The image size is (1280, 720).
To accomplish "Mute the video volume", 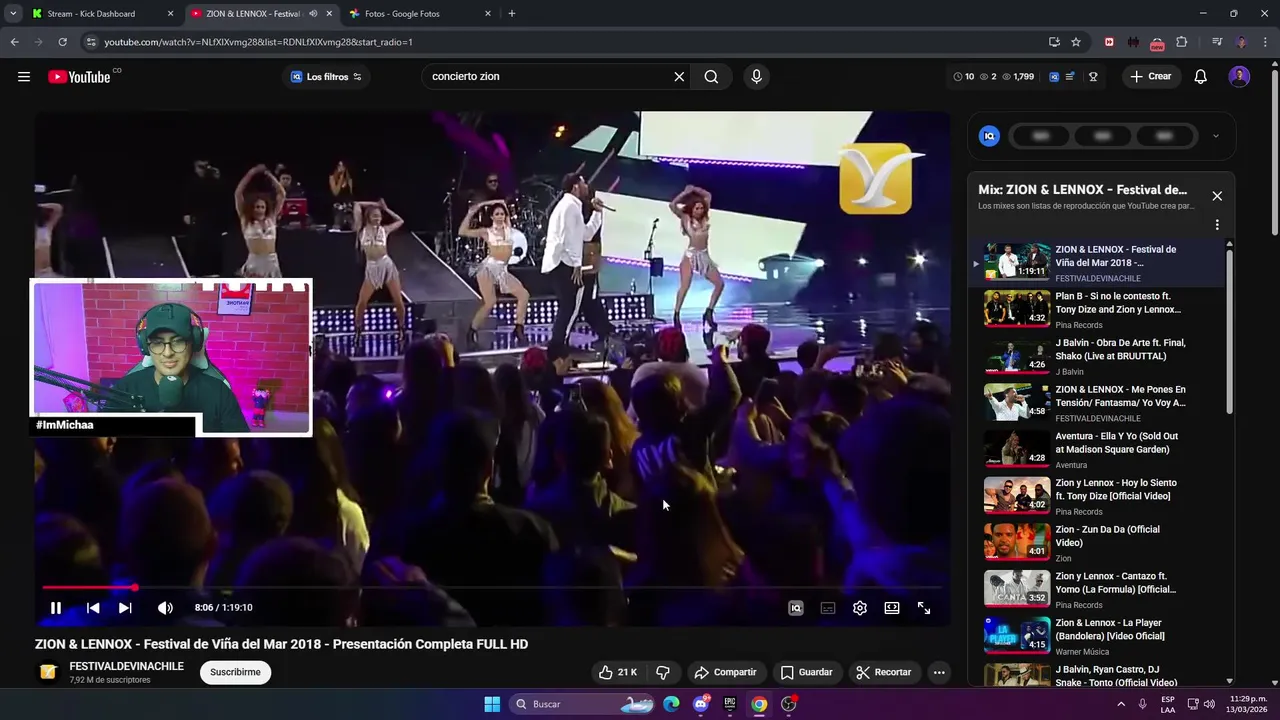I will coord(165,608).
